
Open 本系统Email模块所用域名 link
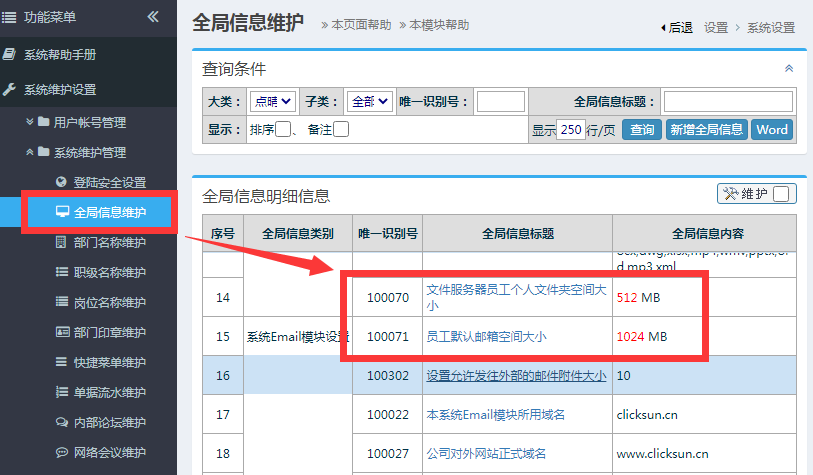(496, 414)
